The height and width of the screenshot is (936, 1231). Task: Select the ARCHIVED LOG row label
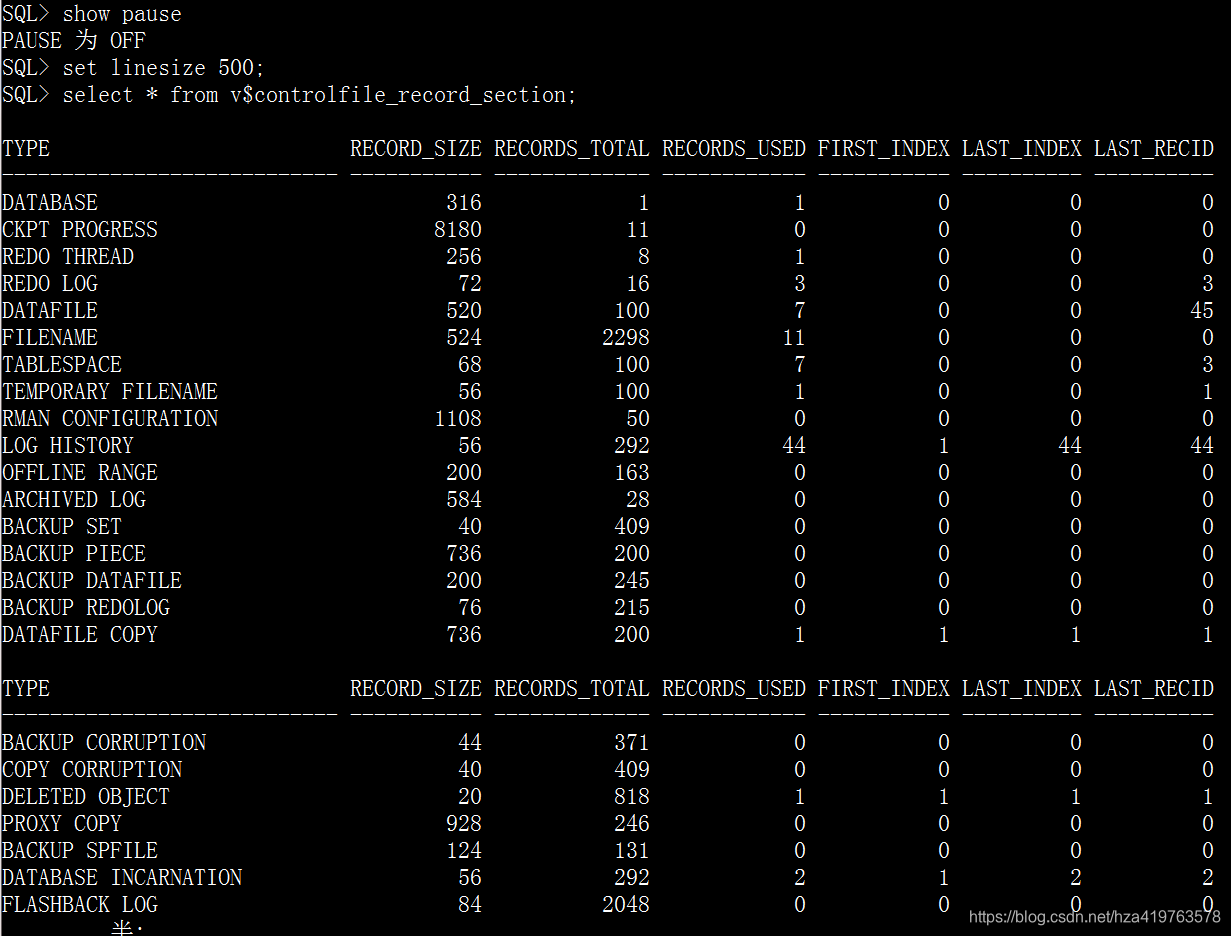[x=74, y=499]
